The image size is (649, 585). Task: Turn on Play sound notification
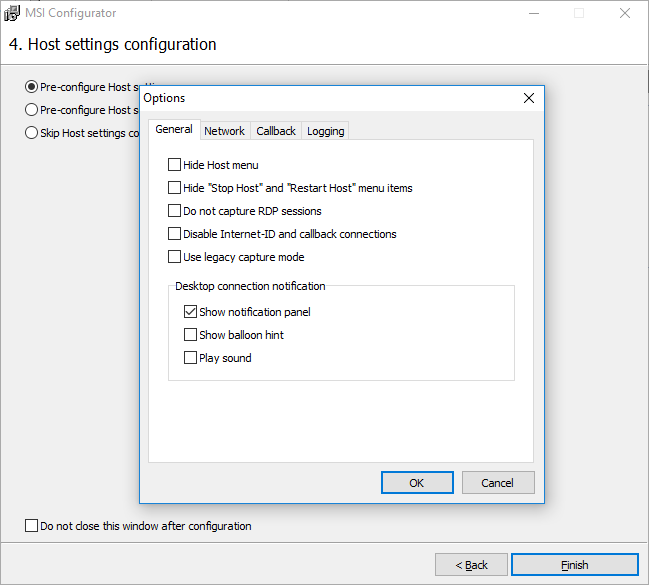(x=191, y=358)
